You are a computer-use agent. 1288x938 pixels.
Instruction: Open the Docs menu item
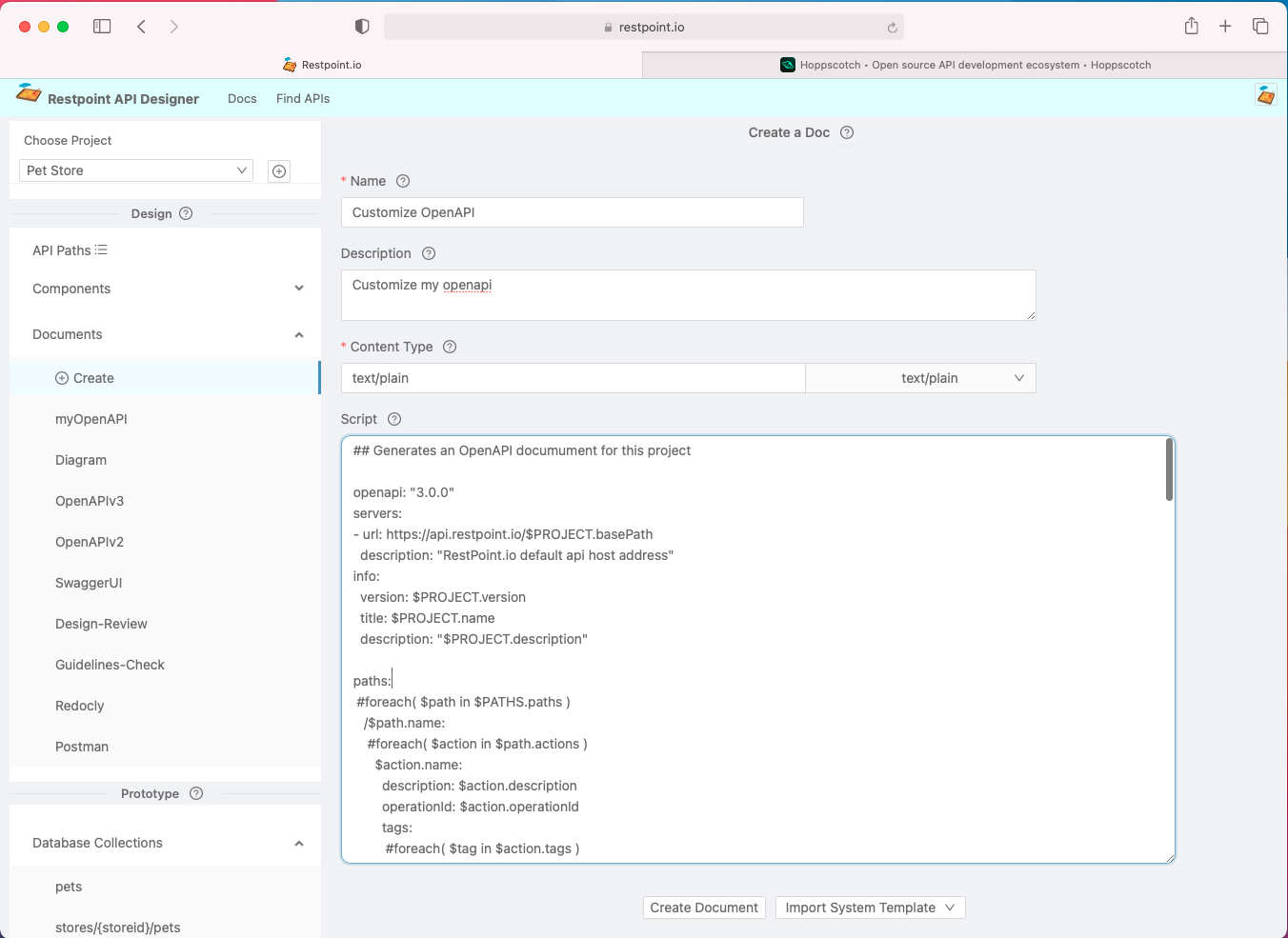pos(242,98)
